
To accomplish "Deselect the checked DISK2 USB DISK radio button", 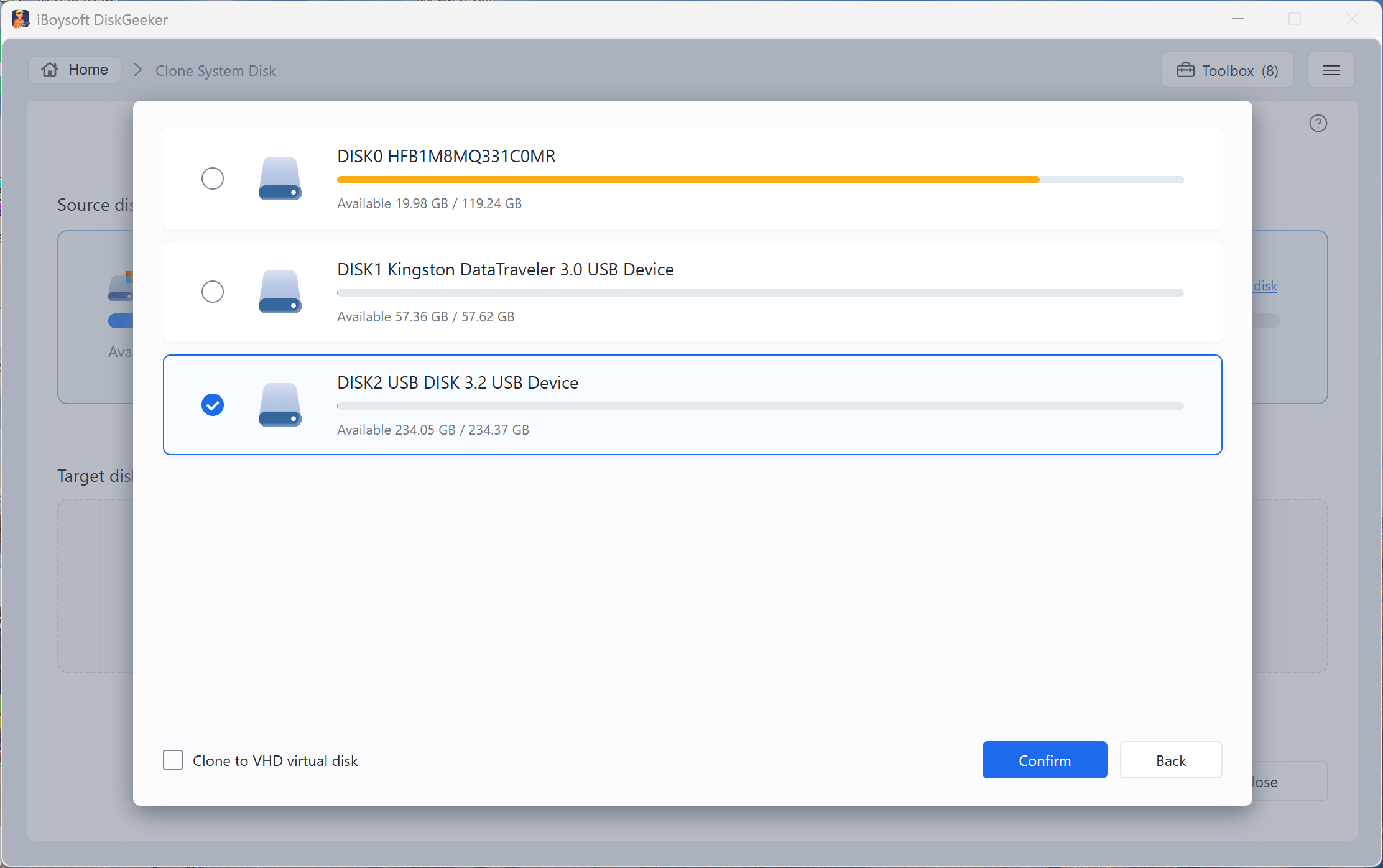I will (x=213, y=405).
